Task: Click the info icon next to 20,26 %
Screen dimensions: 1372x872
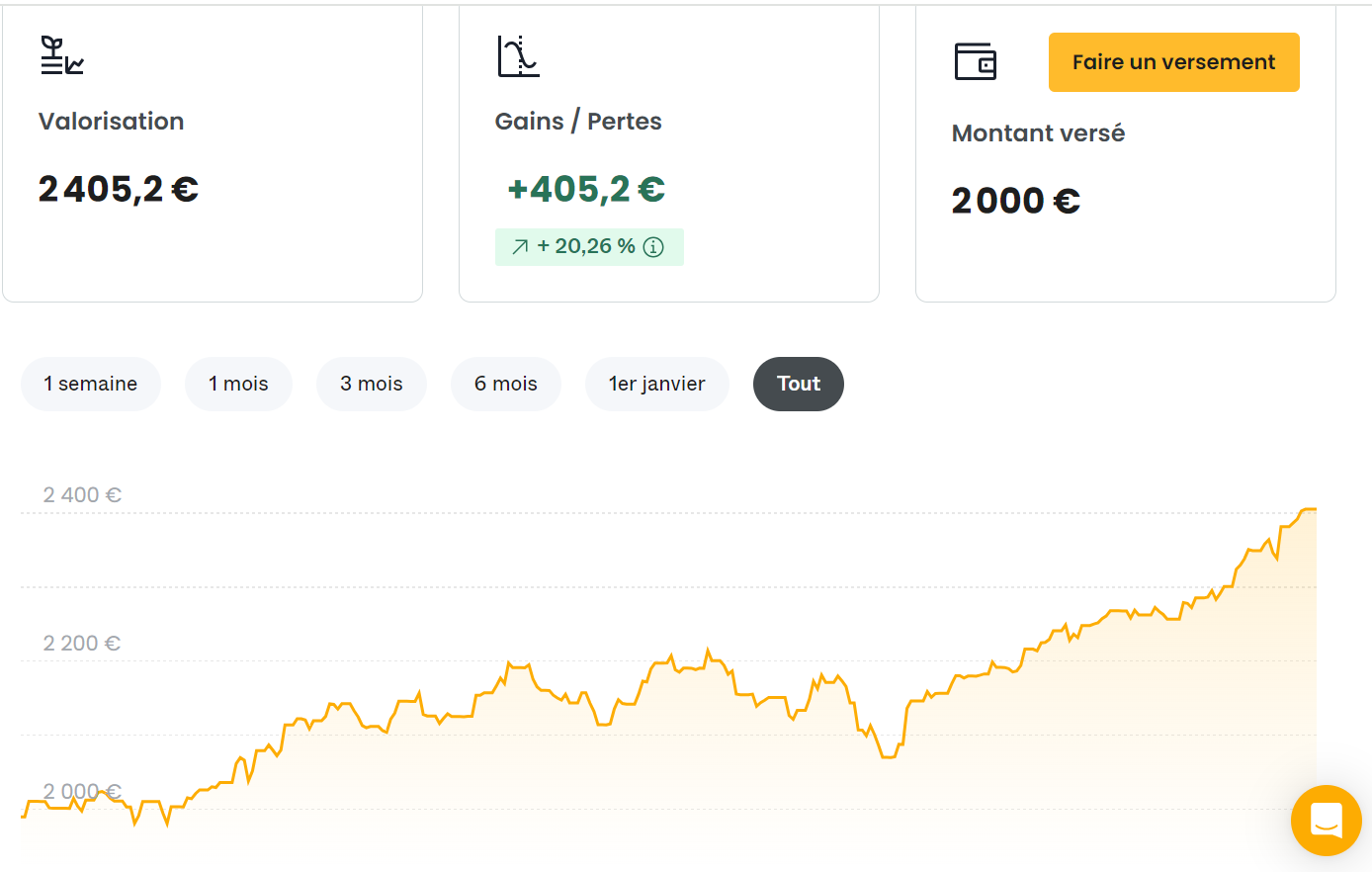Action: pyautogui.click(x=653, y=247)
